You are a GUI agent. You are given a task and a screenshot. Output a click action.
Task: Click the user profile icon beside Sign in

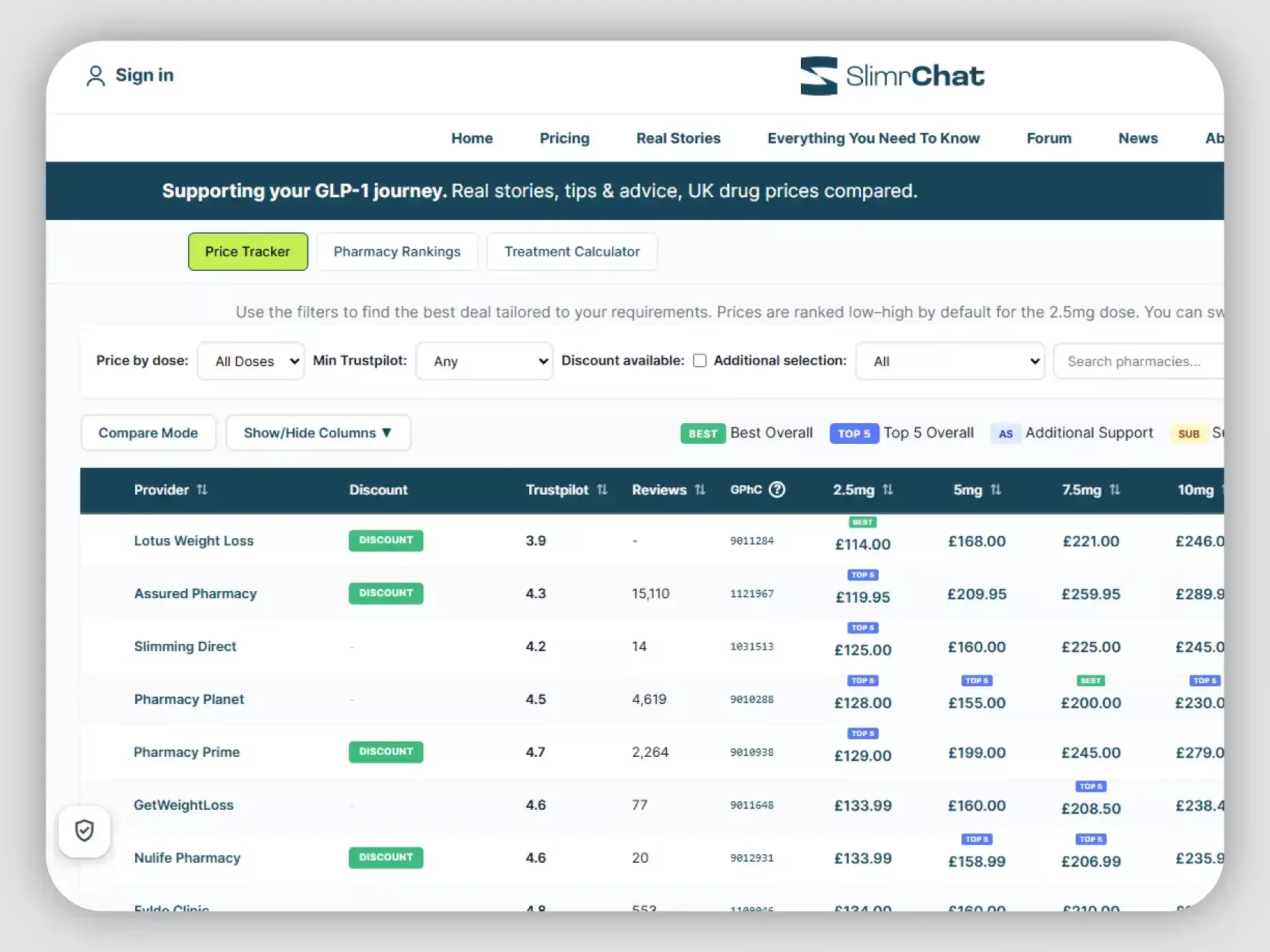[95, 76]
